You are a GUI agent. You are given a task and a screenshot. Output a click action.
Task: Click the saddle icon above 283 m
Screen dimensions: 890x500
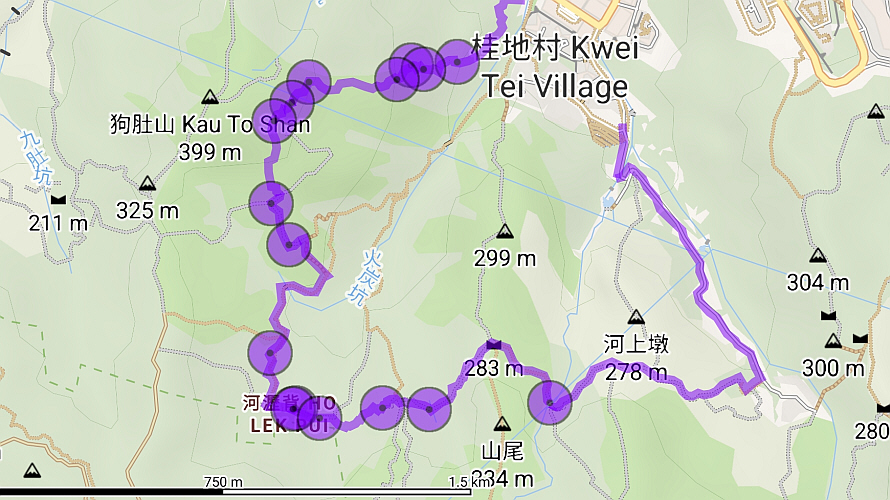click(x=494, y=344)
